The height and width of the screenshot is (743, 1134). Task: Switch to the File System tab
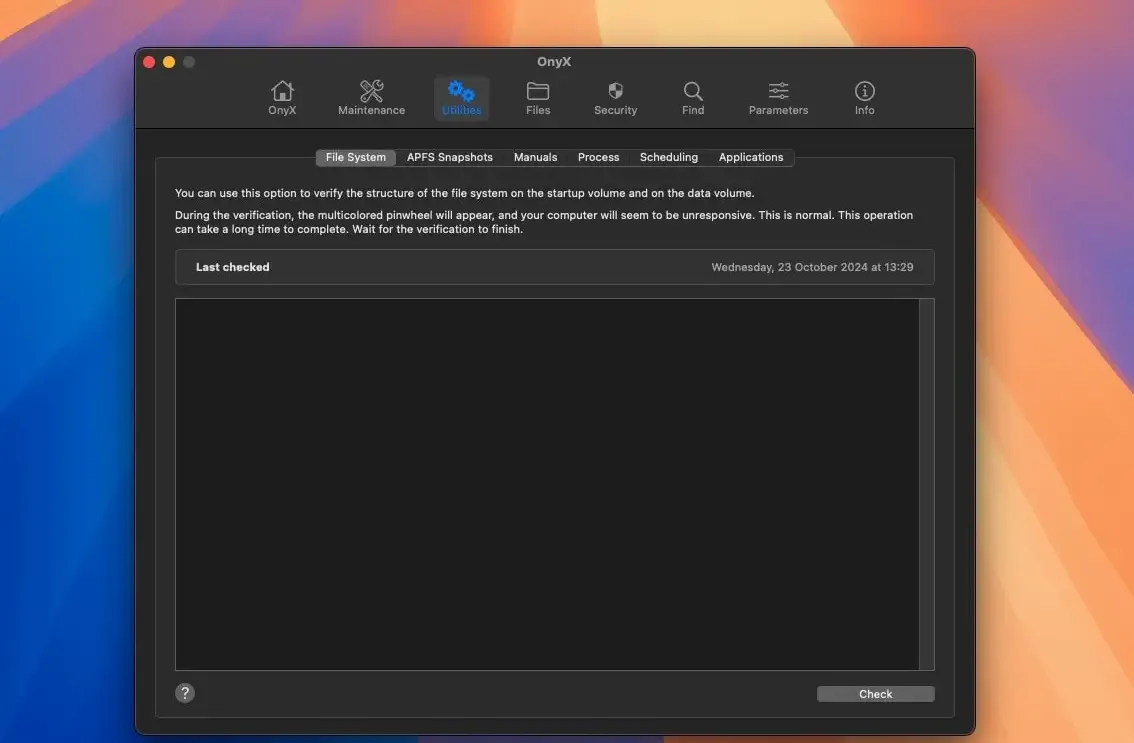pyautogui.click(x=356, y=157)
